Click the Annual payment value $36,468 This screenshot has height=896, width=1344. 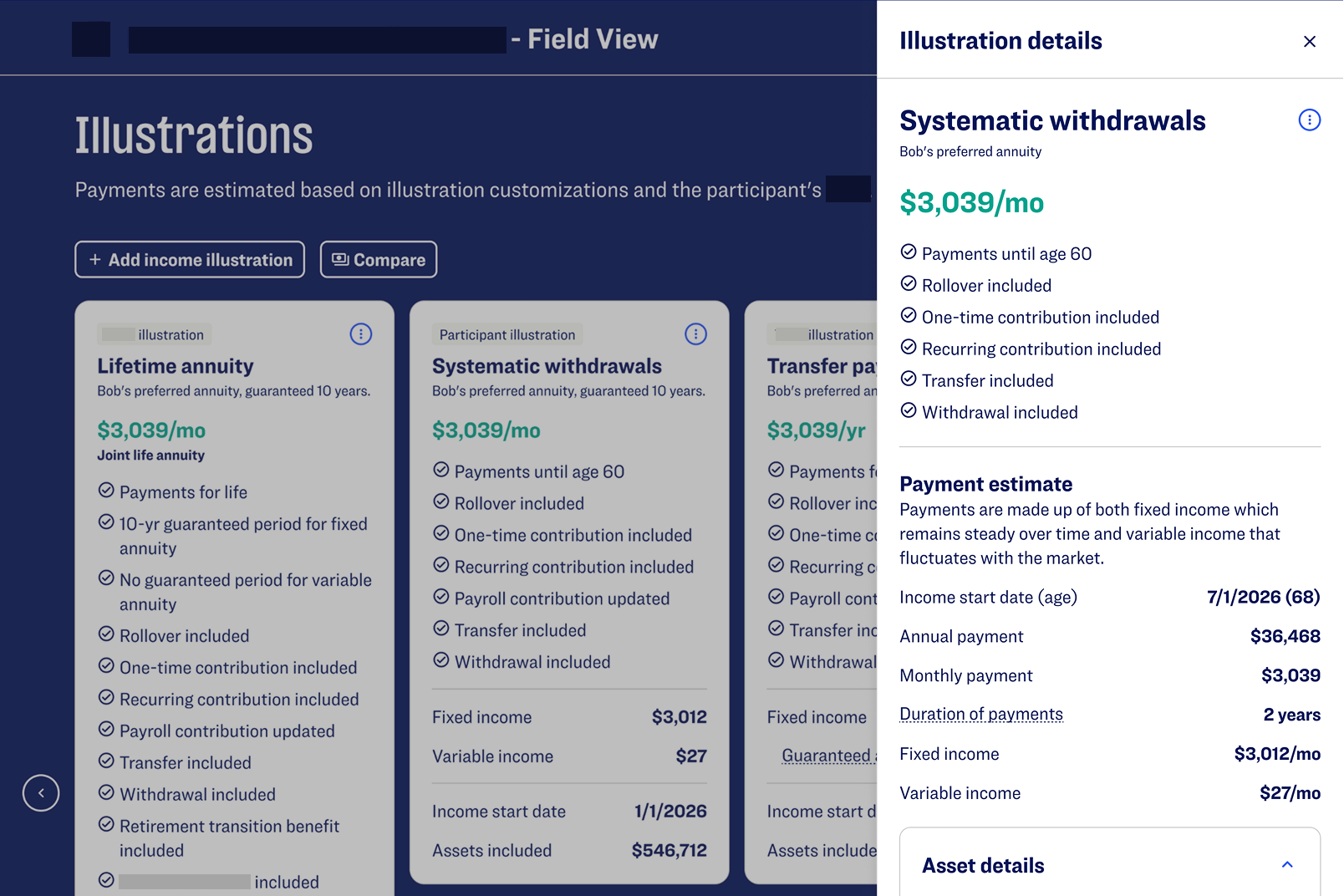click(x=1285, y=636)
